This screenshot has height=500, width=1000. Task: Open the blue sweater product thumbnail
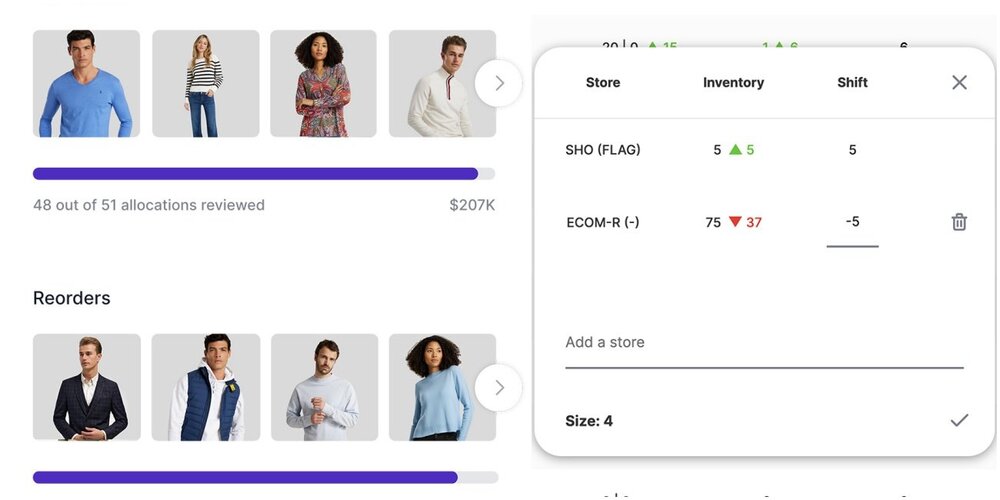(86, 84)
